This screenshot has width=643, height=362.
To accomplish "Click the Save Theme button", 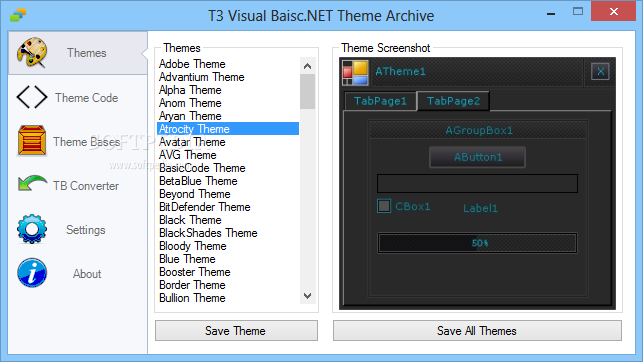I will coord(236,330).
